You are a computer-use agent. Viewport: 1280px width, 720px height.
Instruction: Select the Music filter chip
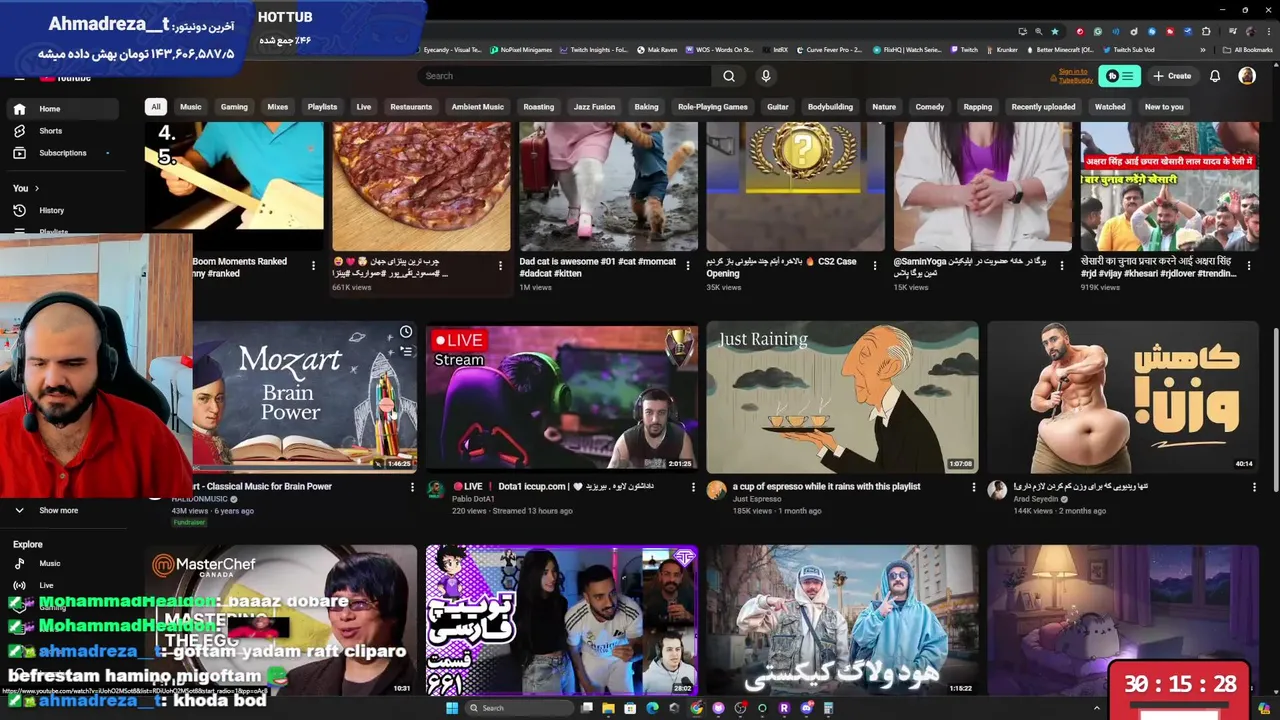(x=190, y=107)
